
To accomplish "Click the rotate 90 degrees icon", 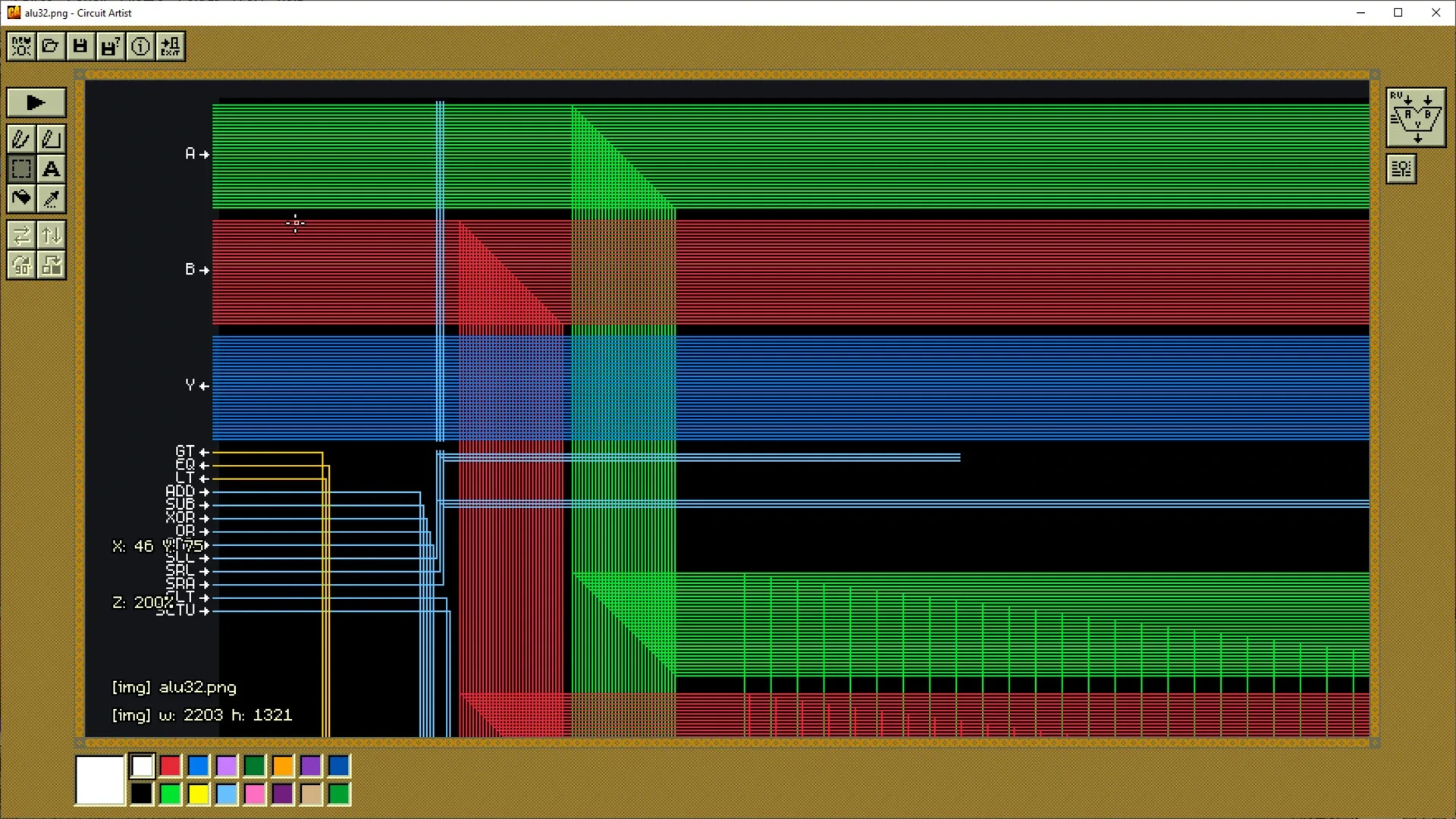I will (x=21, y=265).
